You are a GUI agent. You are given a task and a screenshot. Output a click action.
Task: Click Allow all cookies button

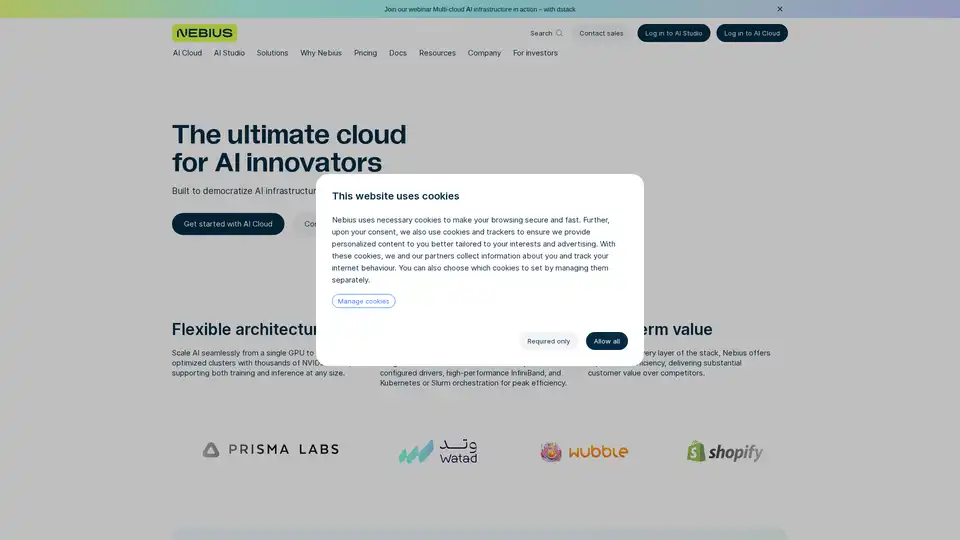(x=607, y=341)
